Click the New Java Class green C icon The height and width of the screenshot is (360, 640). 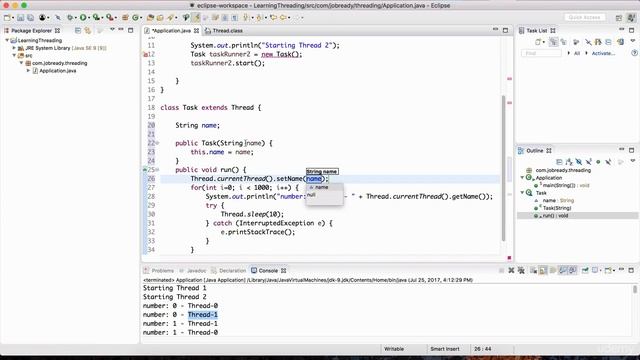tap(135, 18)
